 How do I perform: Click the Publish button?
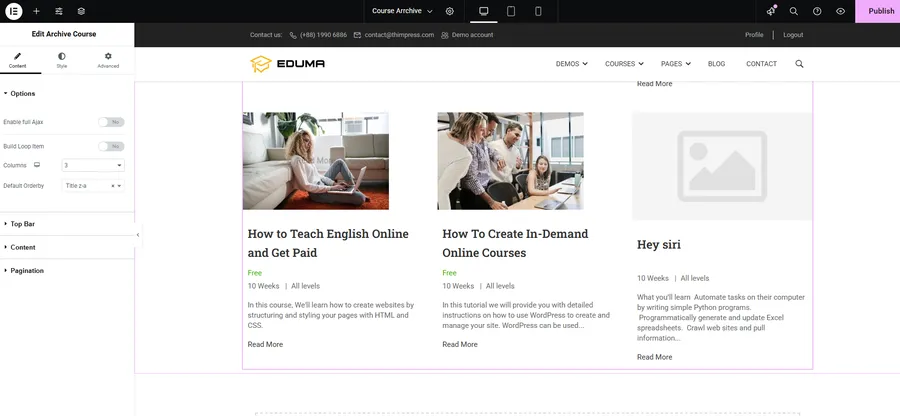click(880, 11)
